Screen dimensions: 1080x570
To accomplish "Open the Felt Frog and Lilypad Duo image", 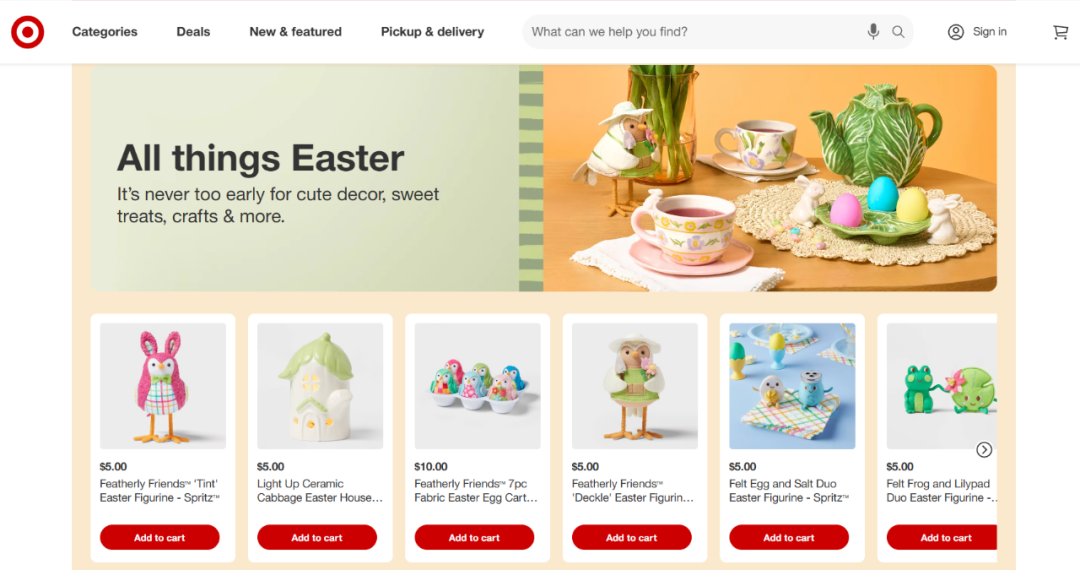I will point(942,386).
